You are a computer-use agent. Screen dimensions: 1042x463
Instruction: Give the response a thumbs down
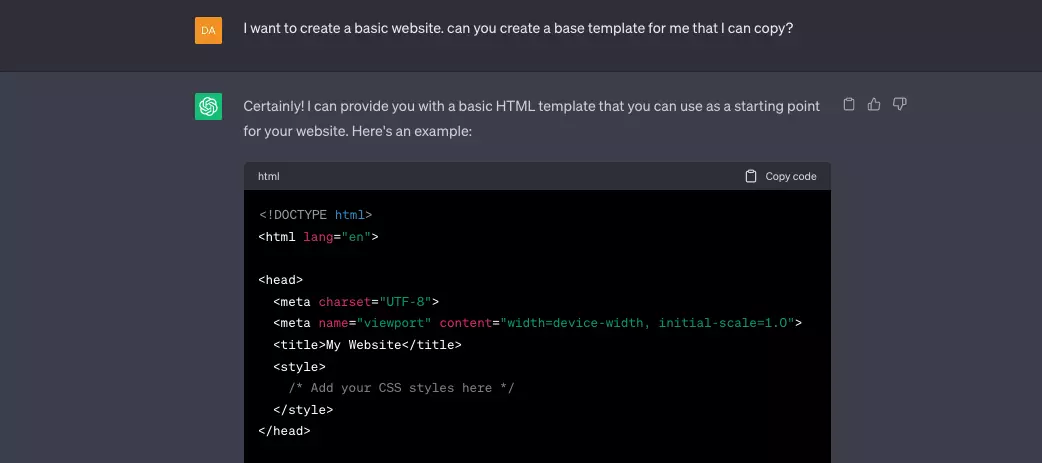[x=900, y=104]
